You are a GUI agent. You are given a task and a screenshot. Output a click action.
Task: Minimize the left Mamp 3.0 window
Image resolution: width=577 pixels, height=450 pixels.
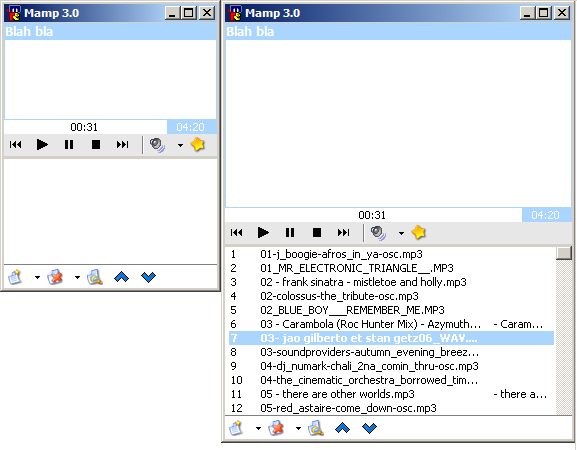pyautogui.click(x=172, y=13)
